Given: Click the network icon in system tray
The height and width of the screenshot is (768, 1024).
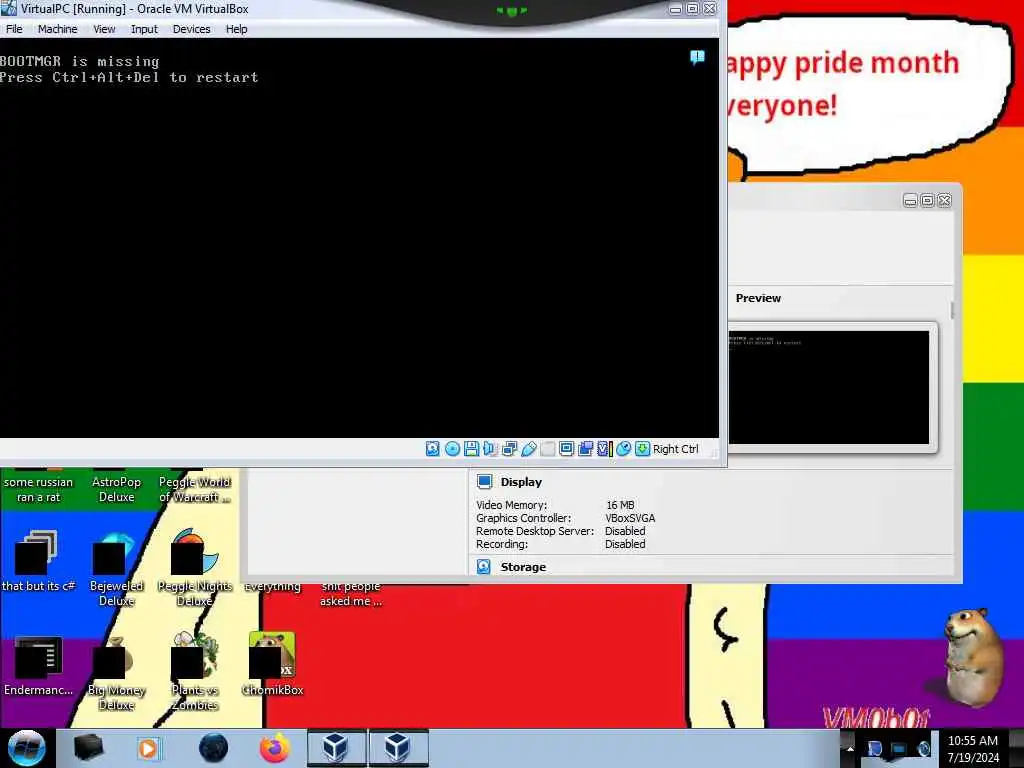Looking at the screenshot, I should (x=899, y=749).
